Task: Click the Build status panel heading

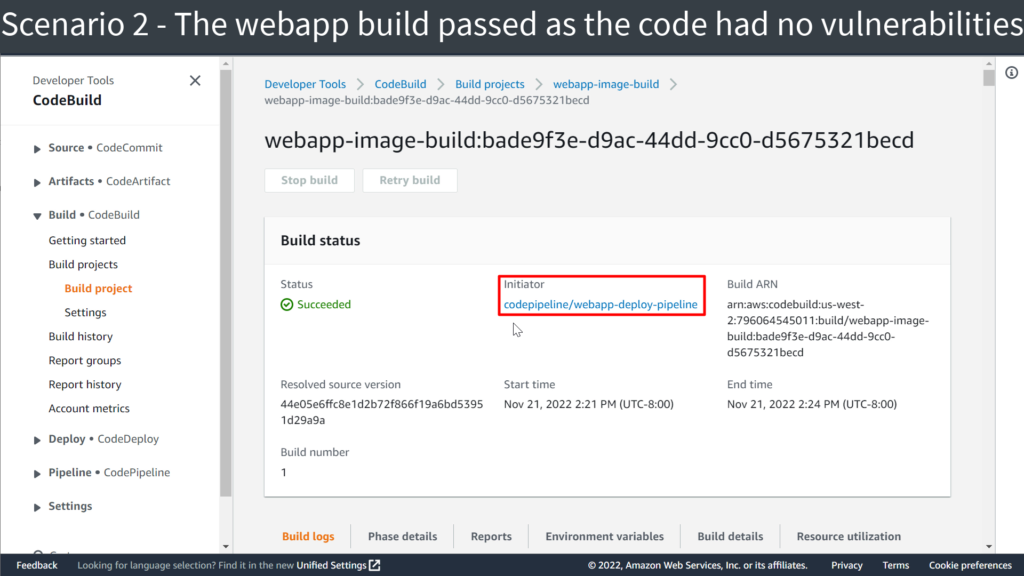Action: (320, 240)
